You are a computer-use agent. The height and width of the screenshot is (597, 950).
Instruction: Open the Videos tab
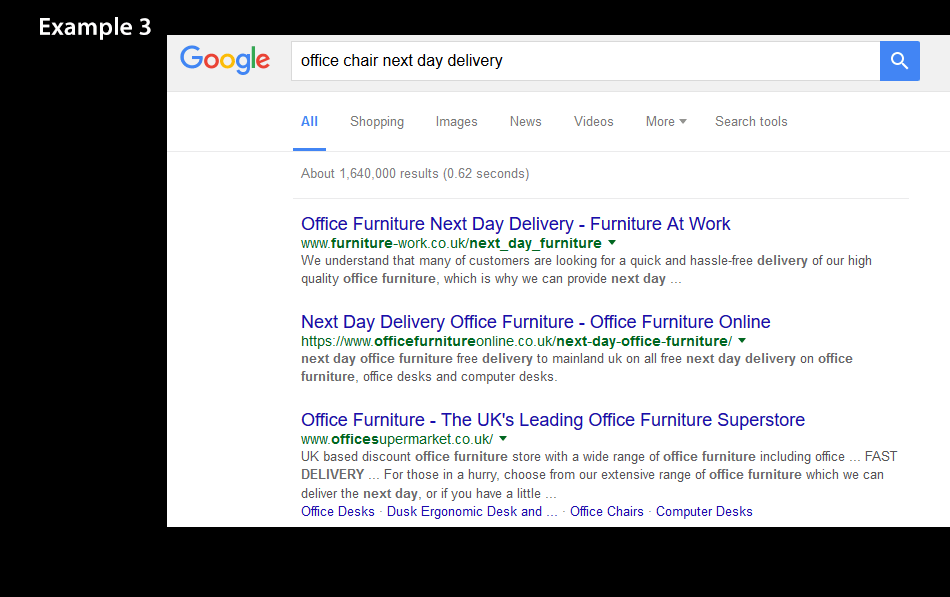tap(594, 121)
